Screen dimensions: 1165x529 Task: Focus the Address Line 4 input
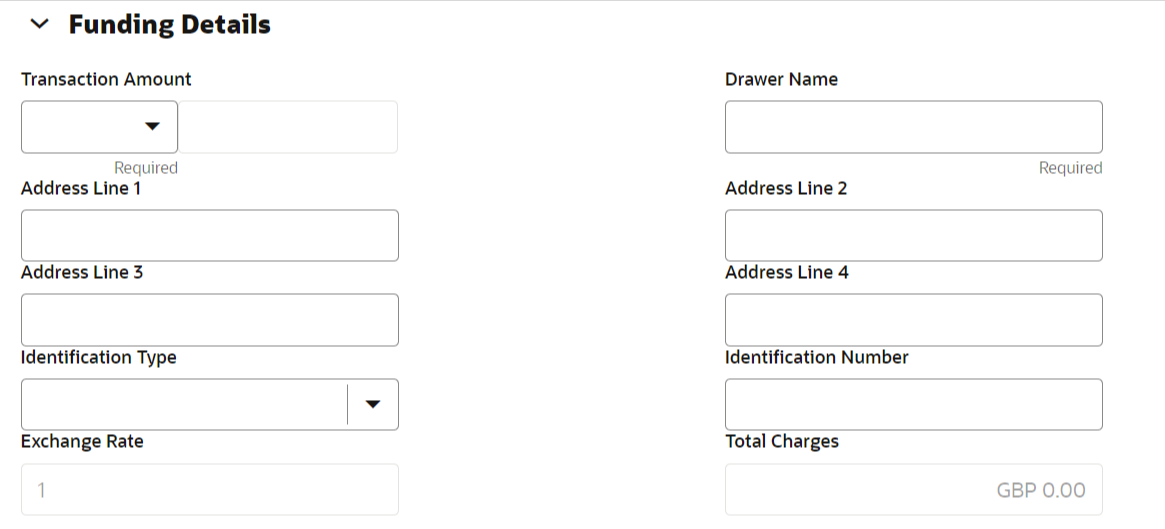tap(913, 320)
